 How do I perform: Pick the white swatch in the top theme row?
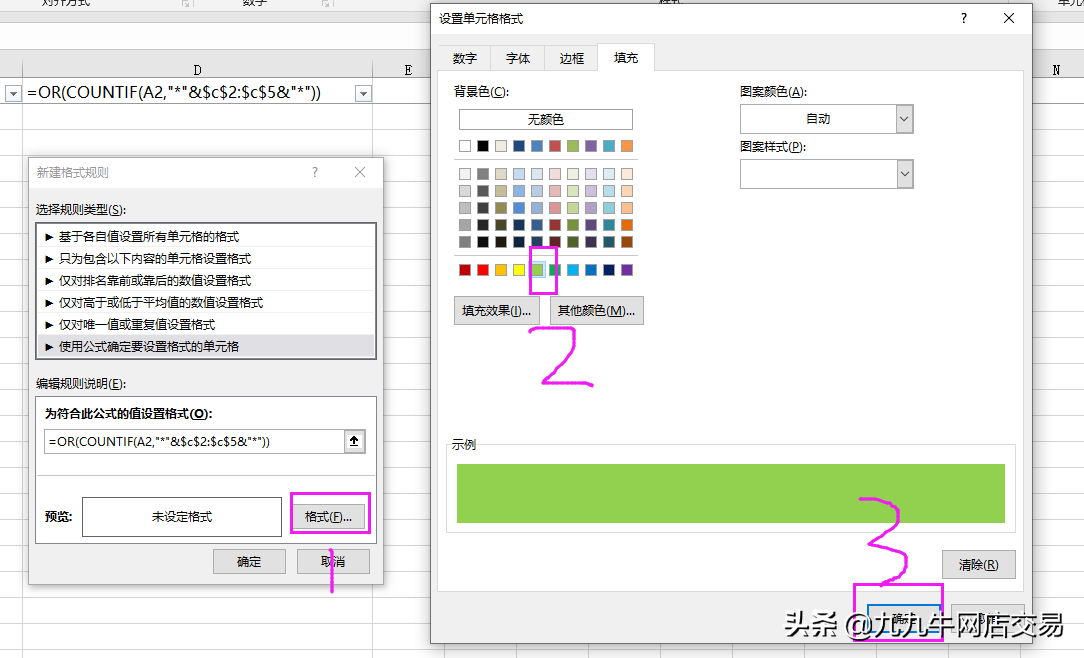coord(465,146)
